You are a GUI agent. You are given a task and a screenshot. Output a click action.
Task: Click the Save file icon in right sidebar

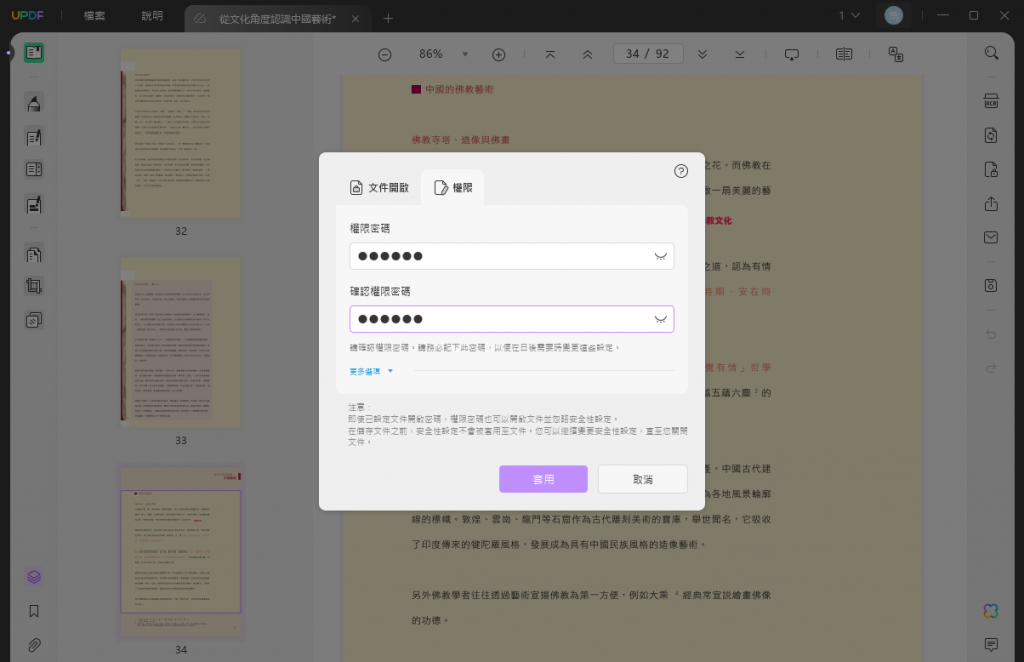click(991, 285)
